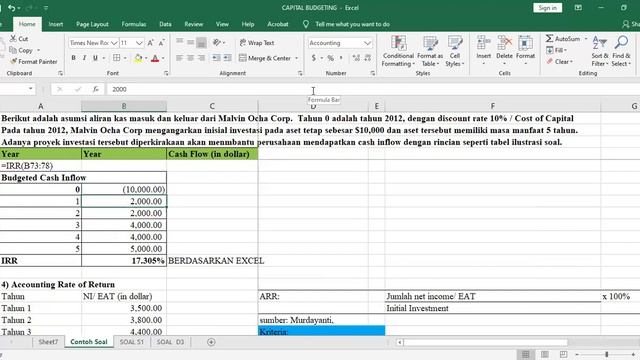Open the Accounting number format dropdown
The height and width of the screenshot is (360, 640).
(367, 43)
